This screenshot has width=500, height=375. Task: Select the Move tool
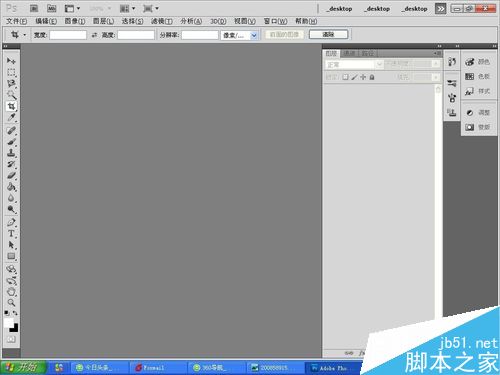(x=11, y=61)
